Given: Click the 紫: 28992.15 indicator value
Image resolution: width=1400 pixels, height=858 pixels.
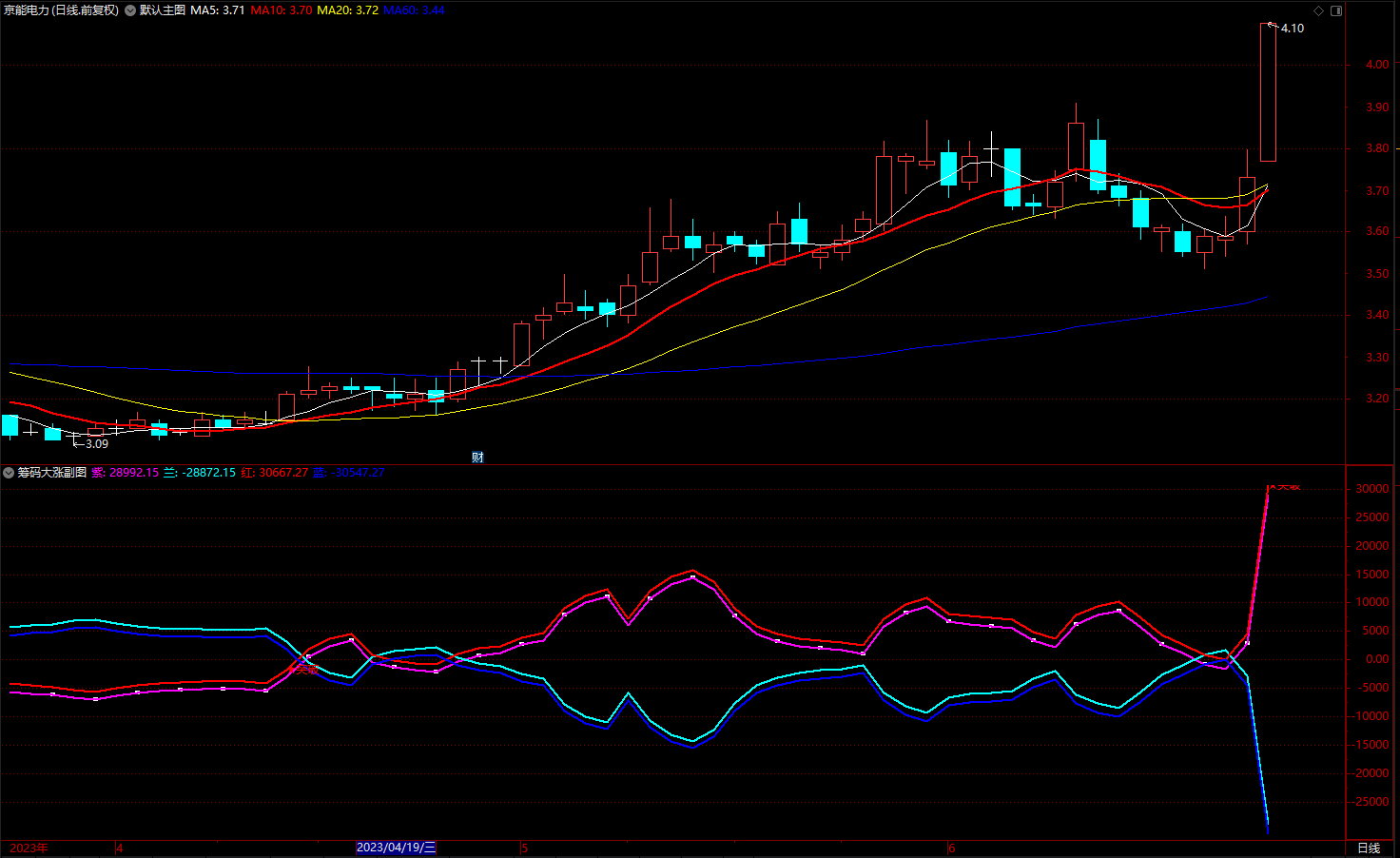Looking at the screenshot, I should click(126, 473).
